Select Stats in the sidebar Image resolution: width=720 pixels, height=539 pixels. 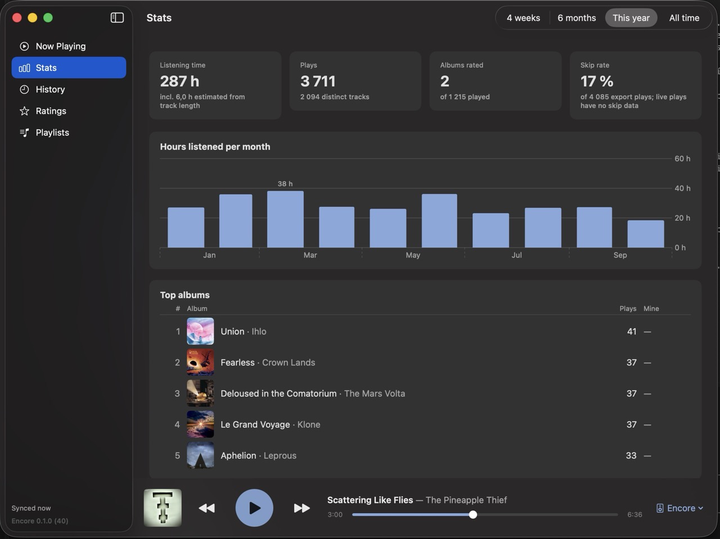(69, 67)
